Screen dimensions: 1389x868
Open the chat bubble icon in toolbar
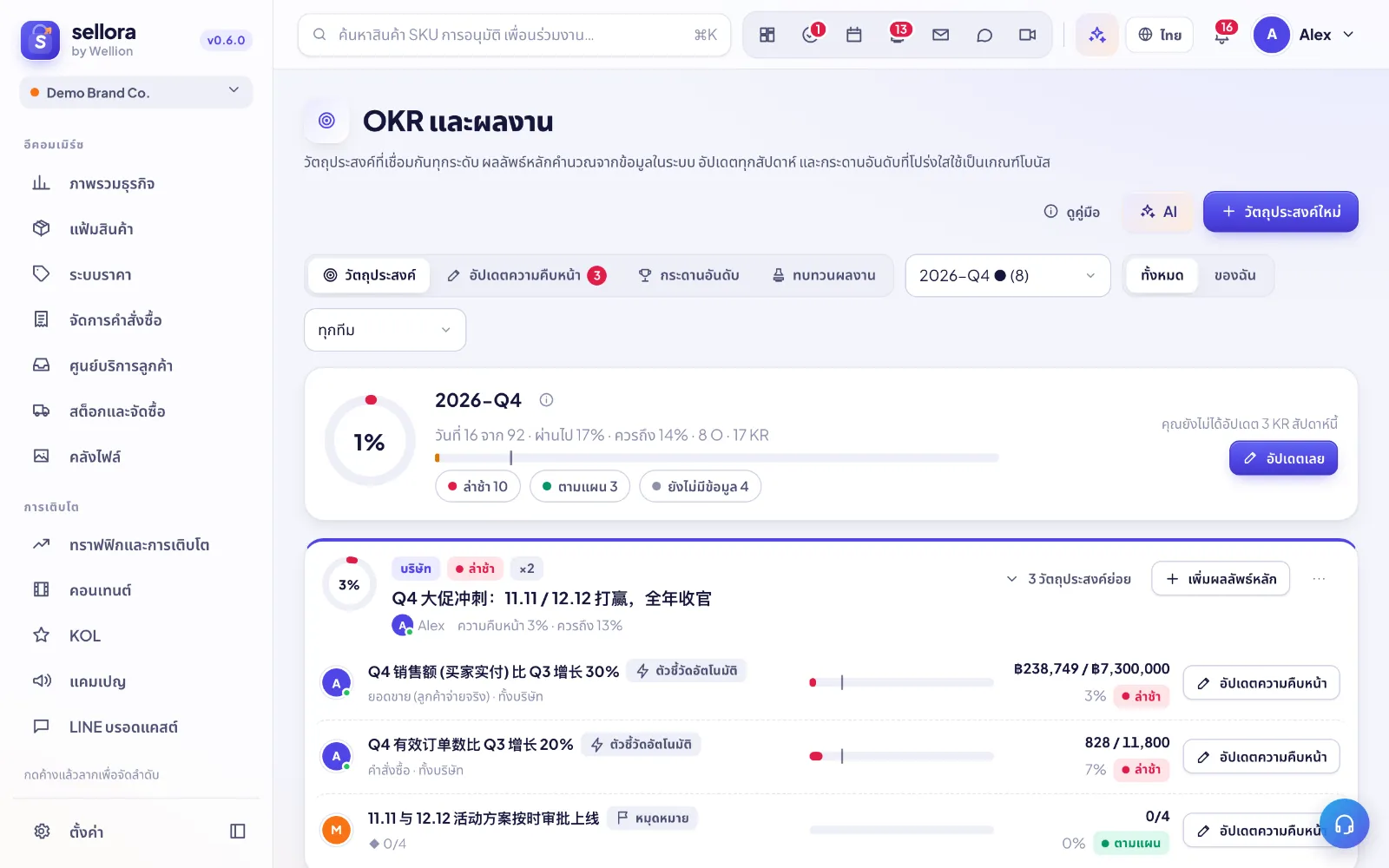984,35
